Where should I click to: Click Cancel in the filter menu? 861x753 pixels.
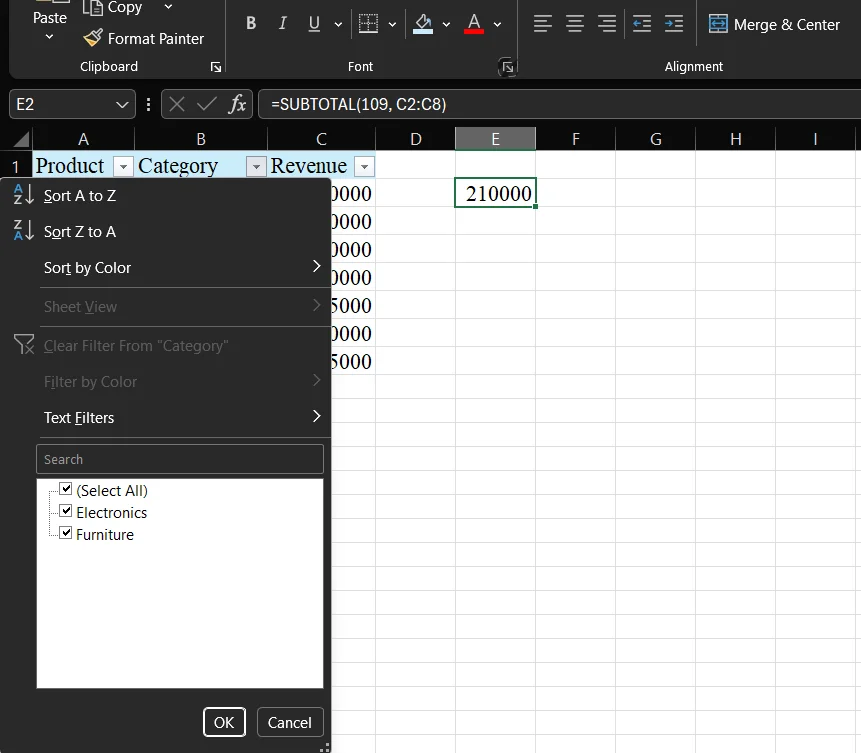(290, 722)
